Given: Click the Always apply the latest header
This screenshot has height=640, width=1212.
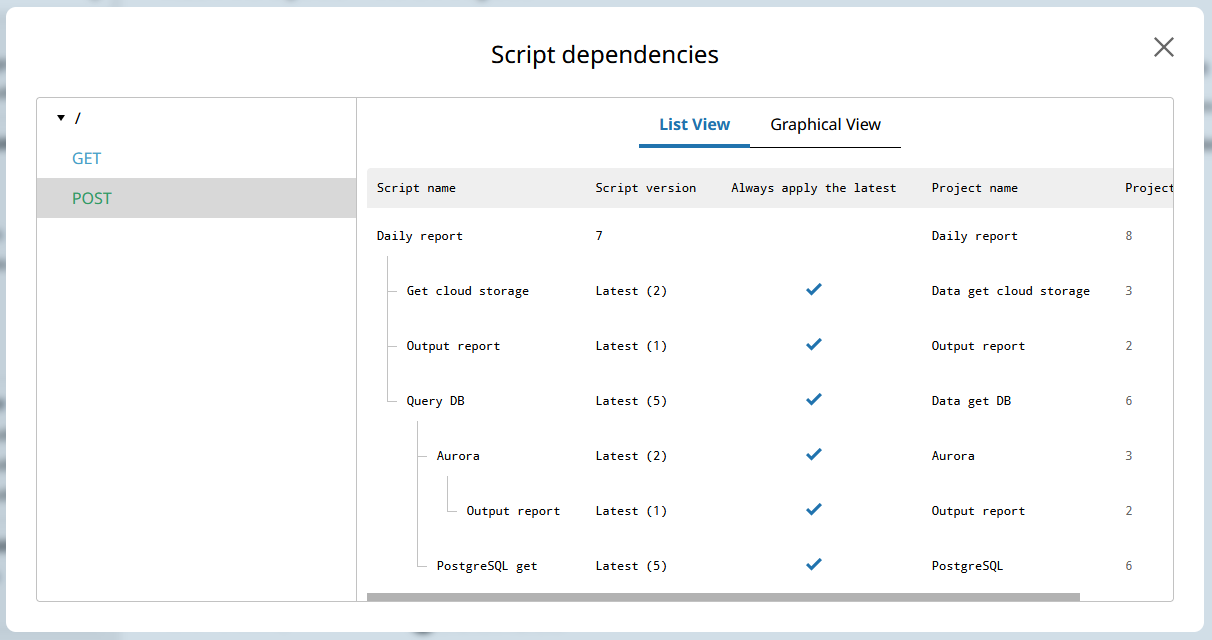Looking at the screenshot, I should coord(813,188).
